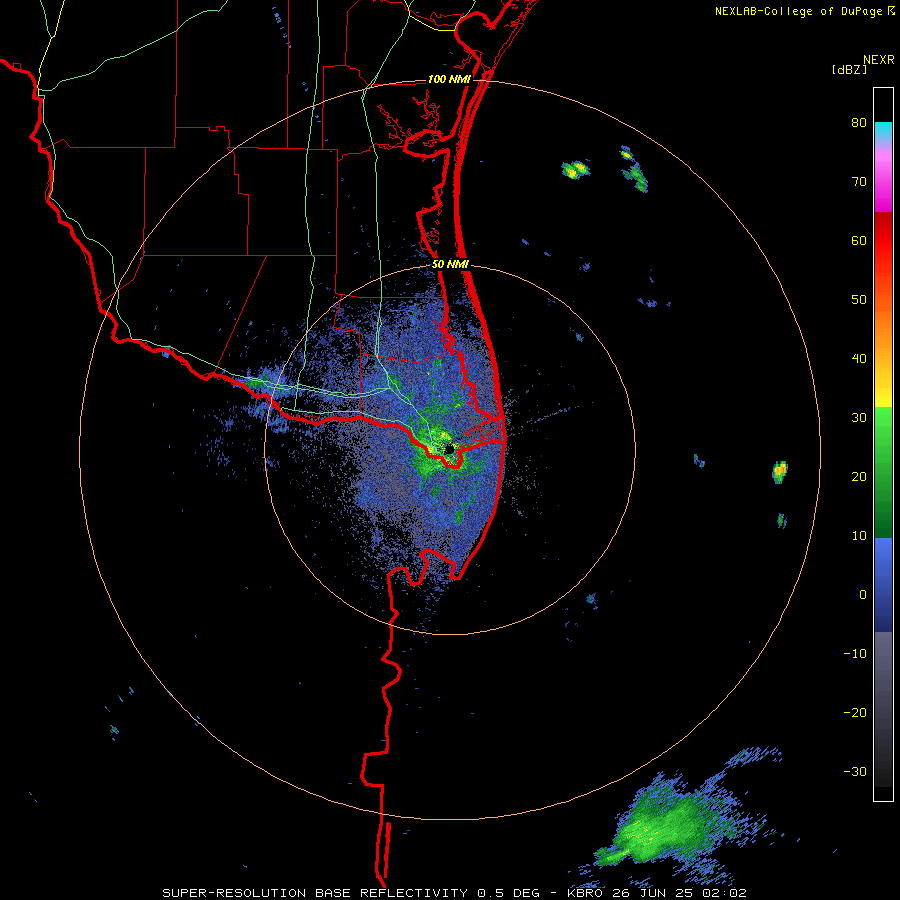Click the 60 value on the dBZ scale
Screen dimensions: 900x900
click(859, 240)
